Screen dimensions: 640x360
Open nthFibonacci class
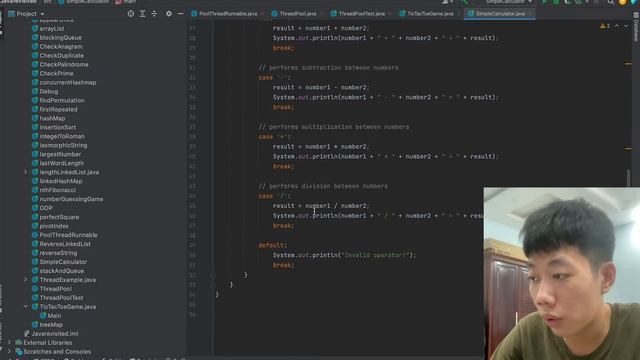(58, 190)
